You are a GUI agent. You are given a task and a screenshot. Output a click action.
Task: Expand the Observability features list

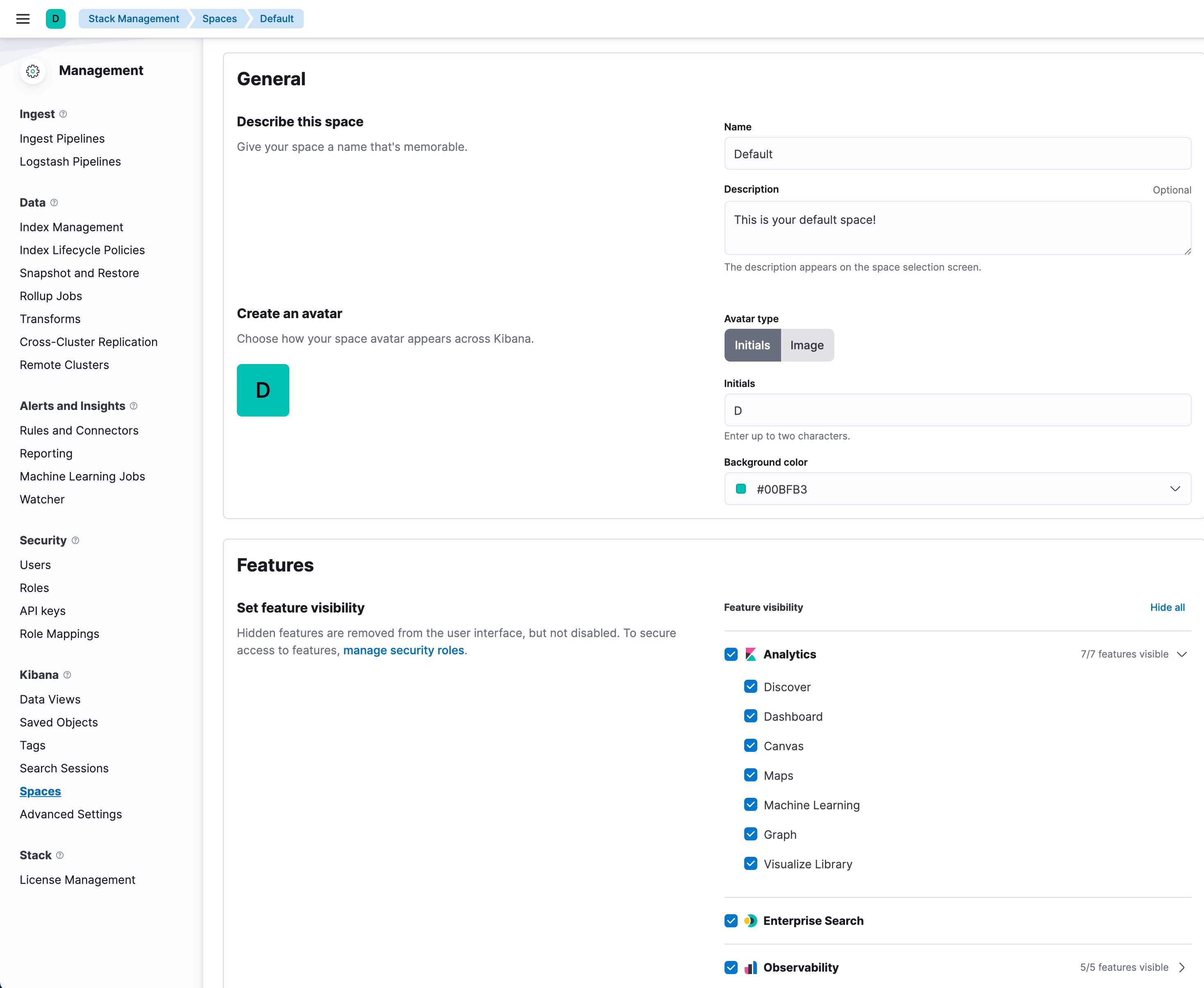[x=1182, y=968]
